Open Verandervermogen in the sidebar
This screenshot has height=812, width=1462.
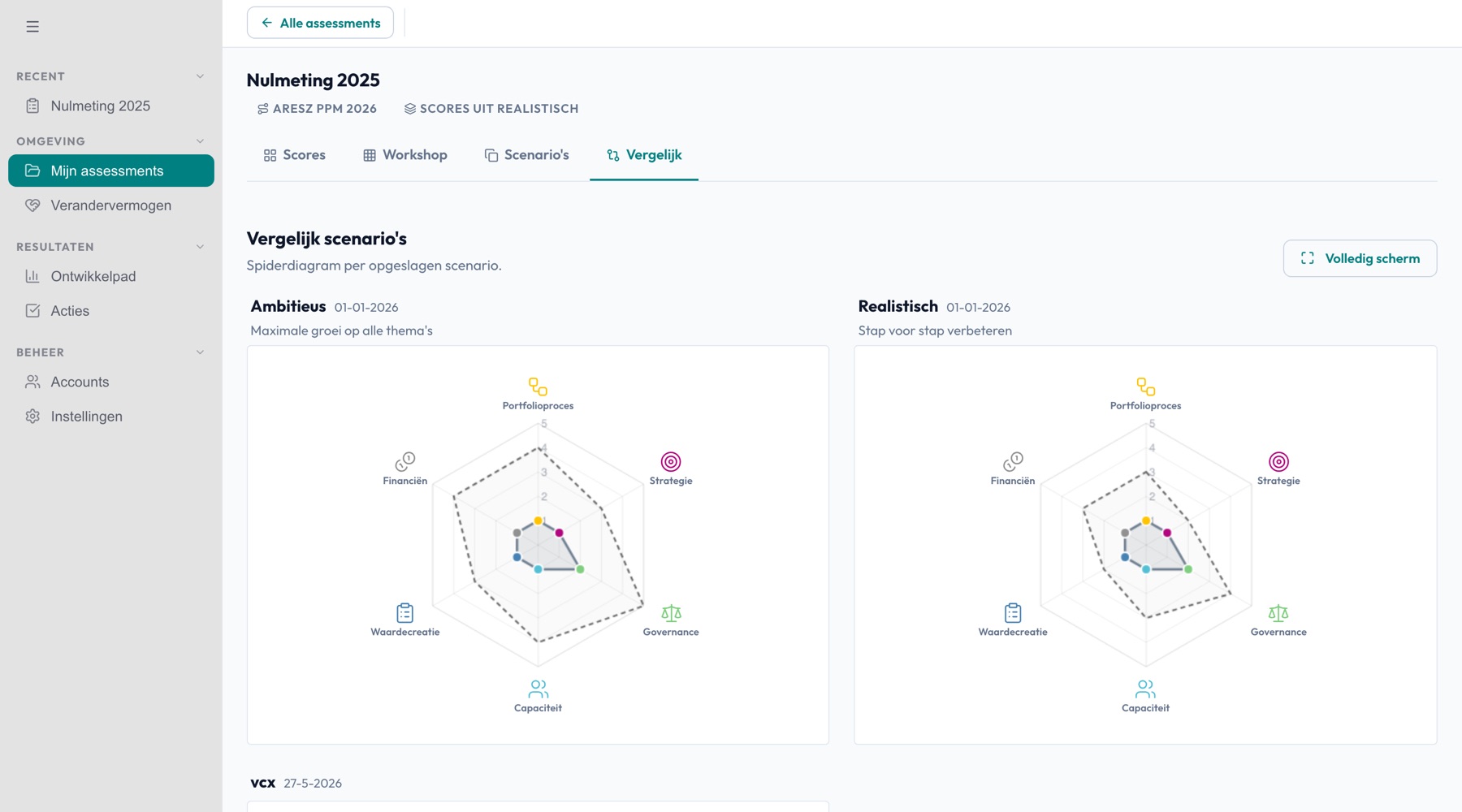pyautogui.click(x=111, y=205)
